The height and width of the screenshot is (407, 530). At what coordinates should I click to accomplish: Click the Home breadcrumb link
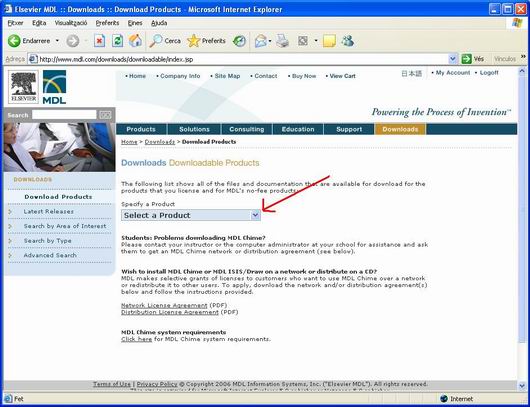pyautogui.click(x=129, y=142)
